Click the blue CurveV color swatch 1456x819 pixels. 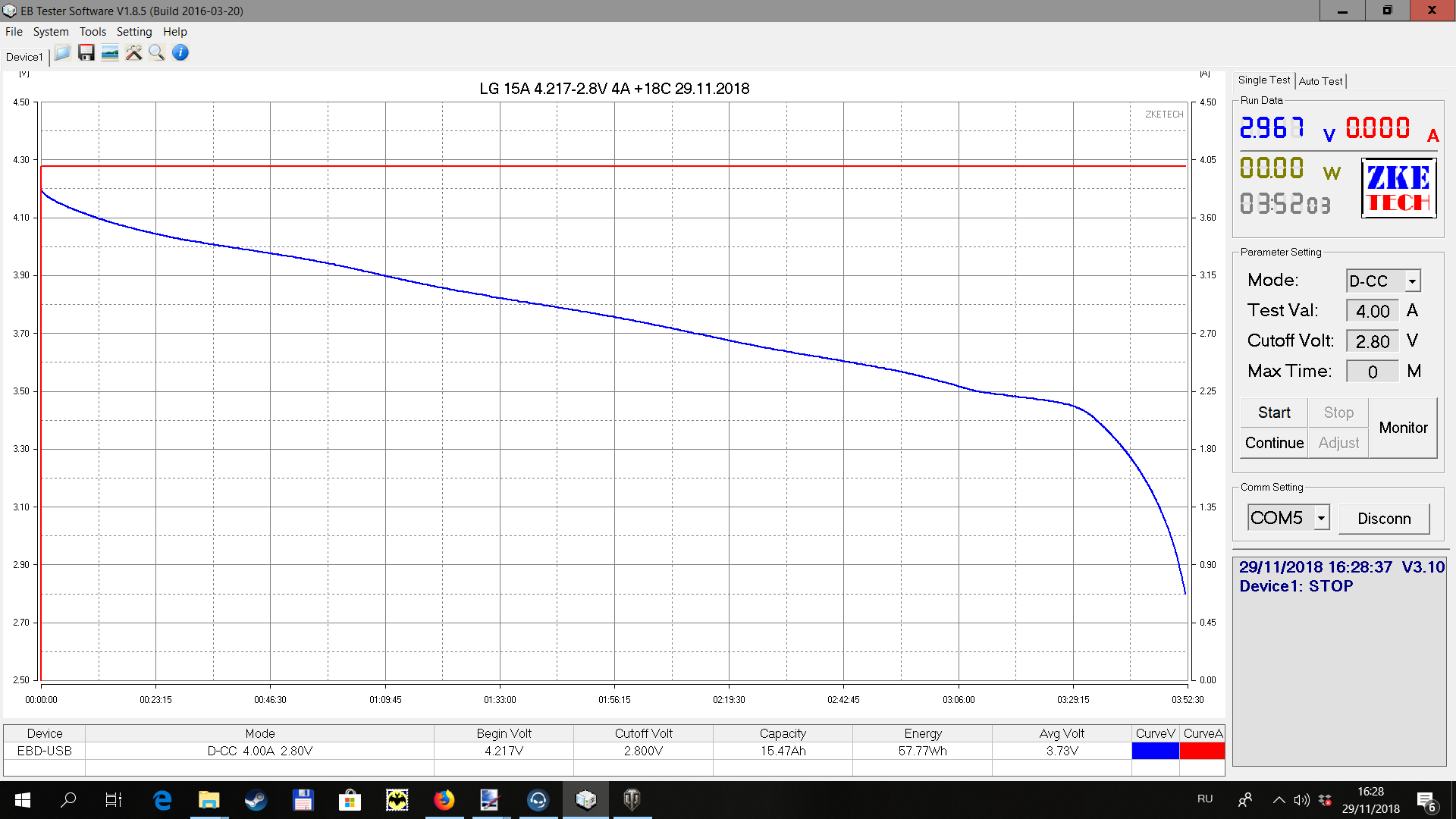coord(1155,751)
